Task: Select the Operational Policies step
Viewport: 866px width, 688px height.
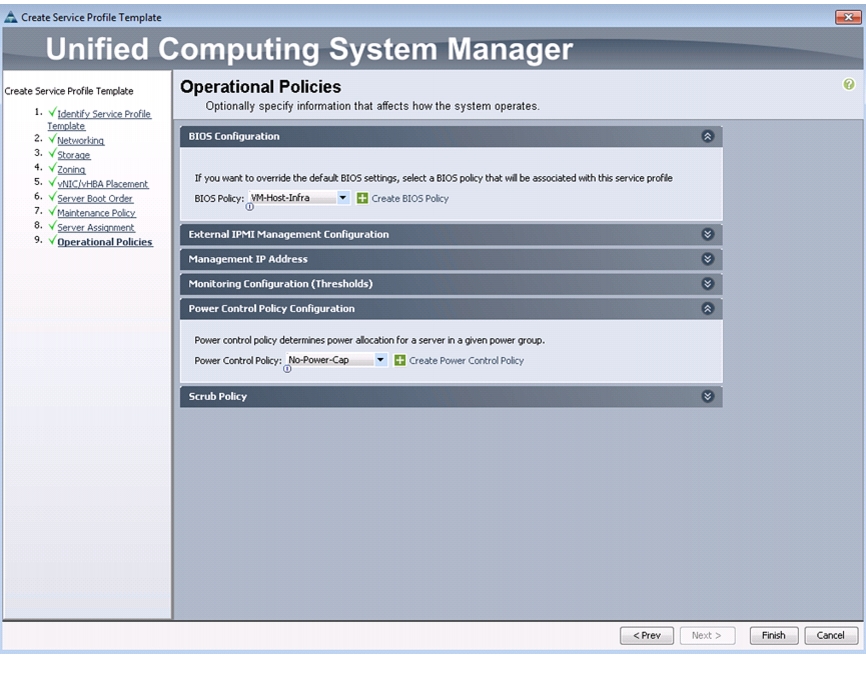Action: pos(105,242)
